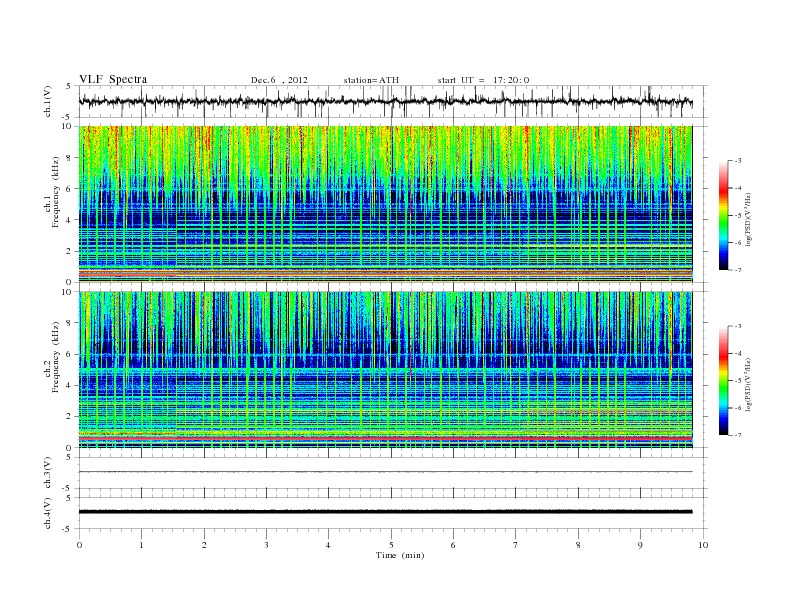This screenshot has width=792, height=612.
Task: Click inside the ch.2 spectrogram panel
Action: [x=385, y=370]
